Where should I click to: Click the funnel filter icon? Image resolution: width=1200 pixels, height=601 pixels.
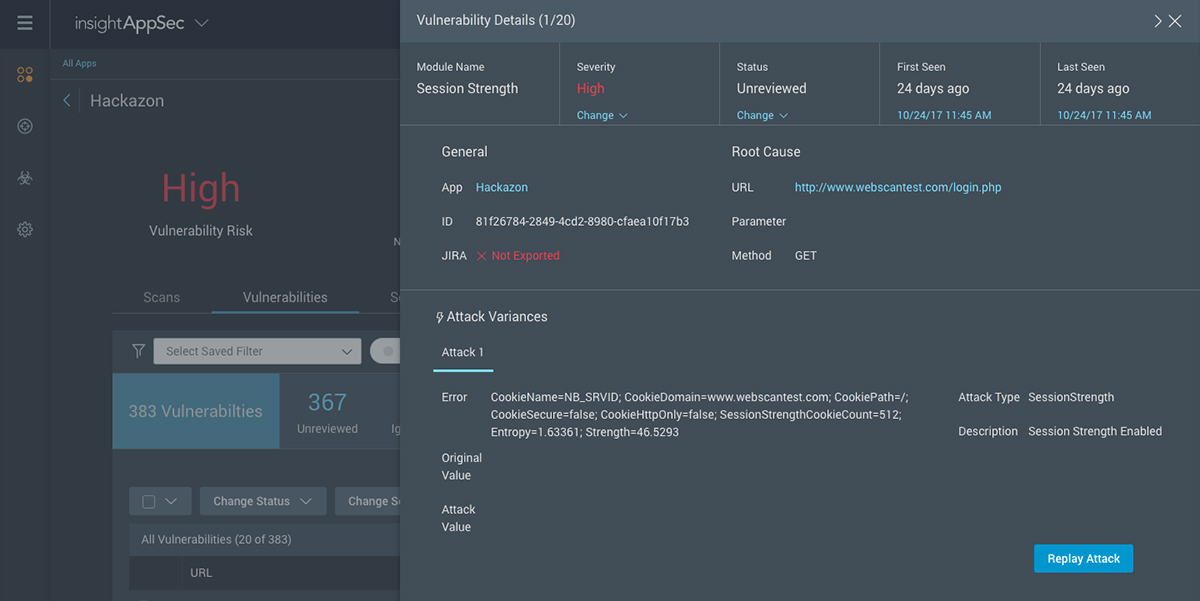(139, 351)
